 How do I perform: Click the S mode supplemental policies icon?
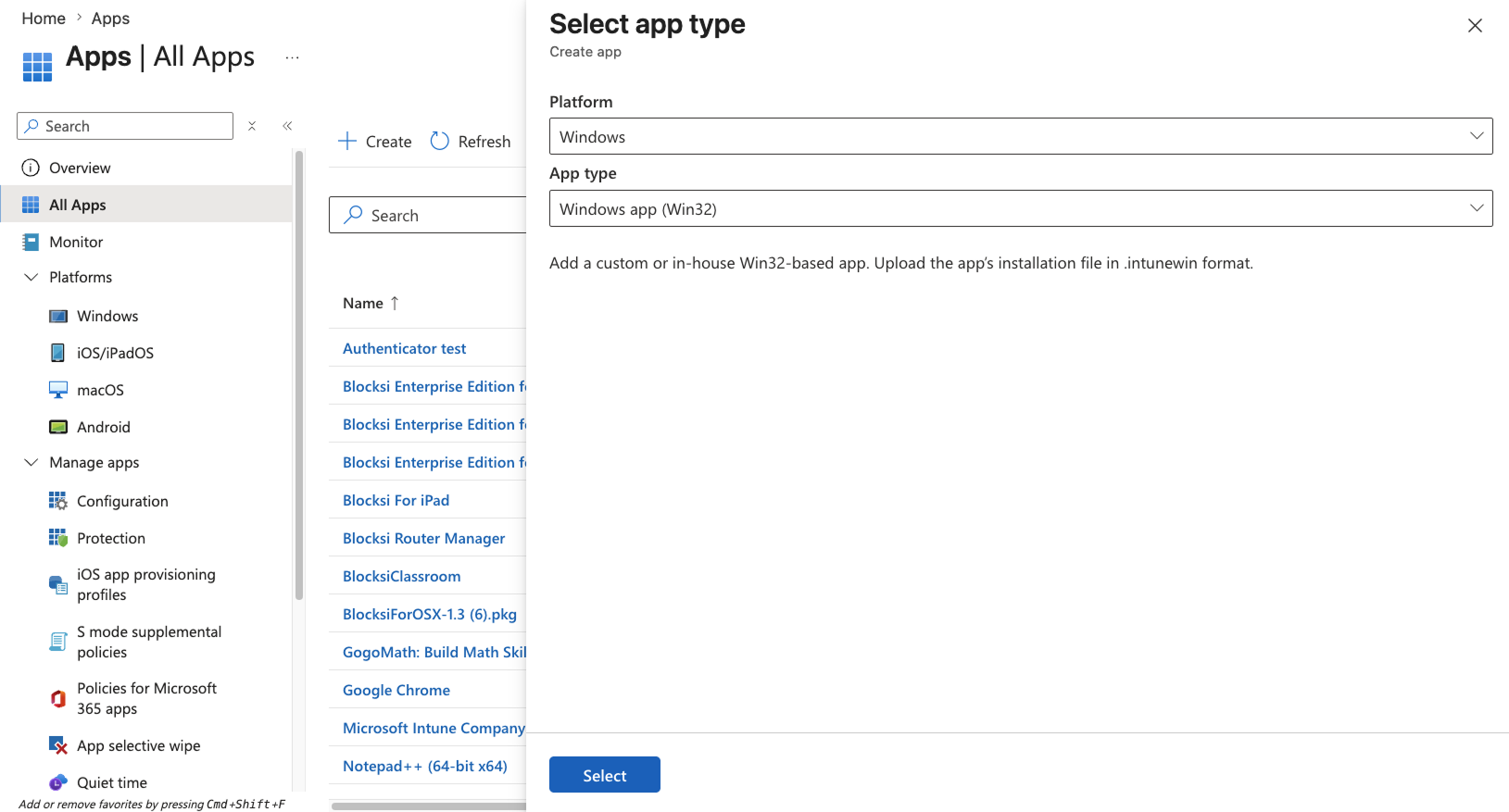[x=58, y=642]
